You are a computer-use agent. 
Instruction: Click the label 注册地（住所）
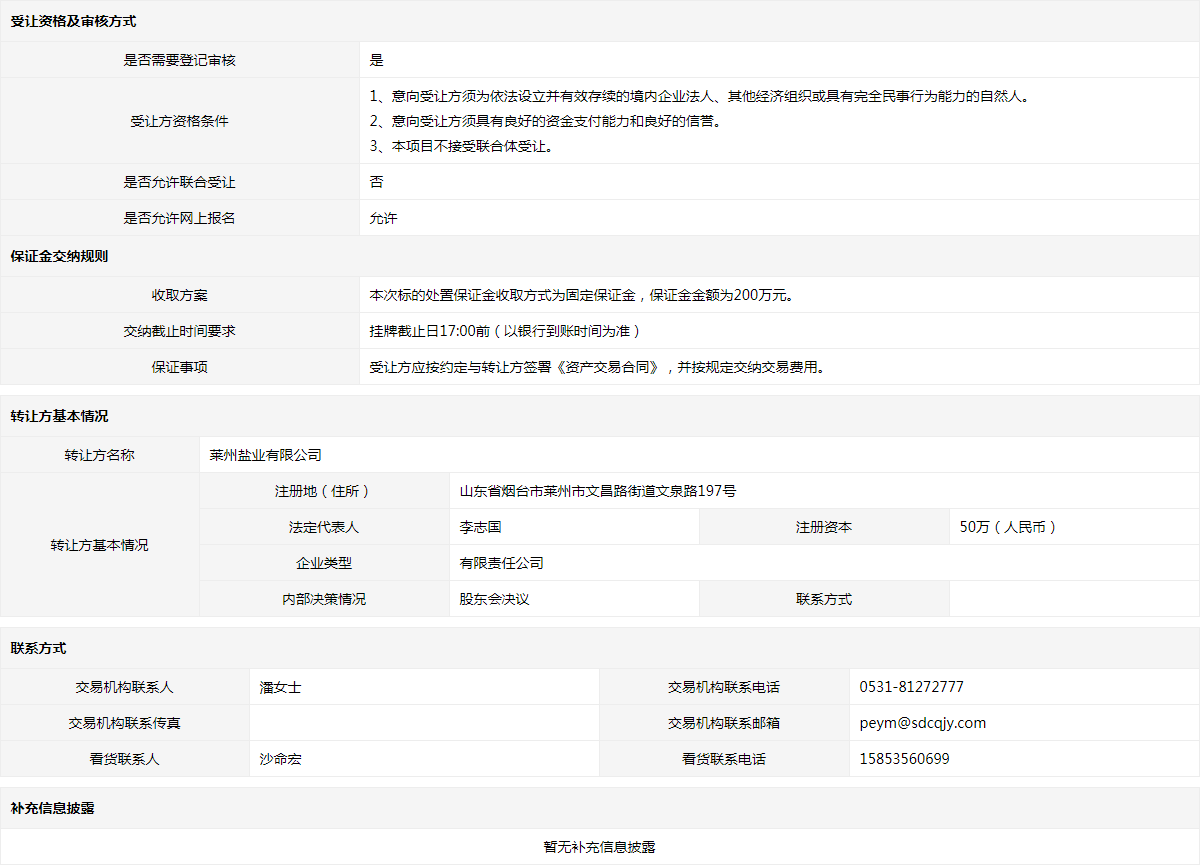click(324, 491)
